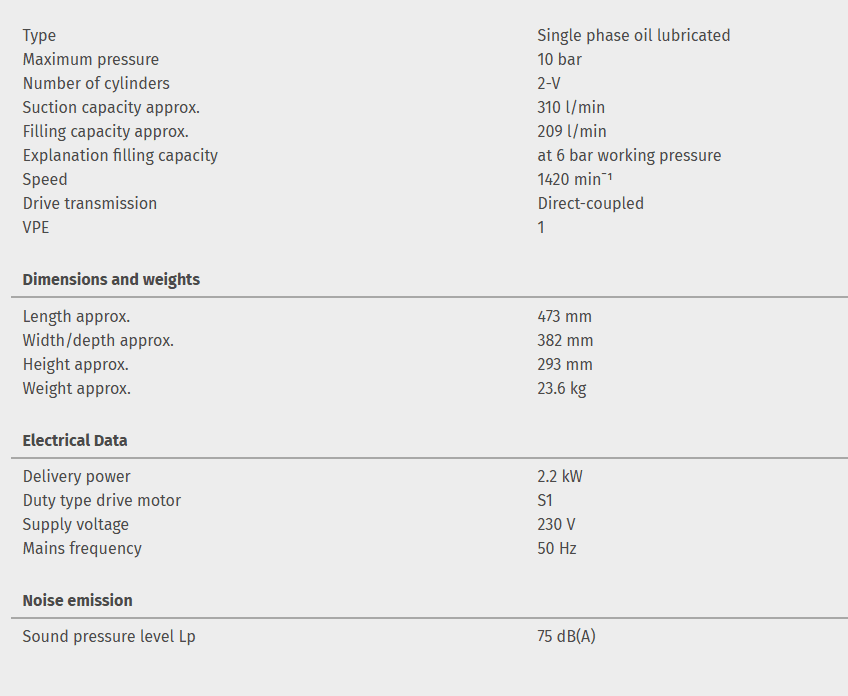Click the '310 l/min' suction capacity value
This screenshot has width=848, height=696.
(x=571, y=108)
